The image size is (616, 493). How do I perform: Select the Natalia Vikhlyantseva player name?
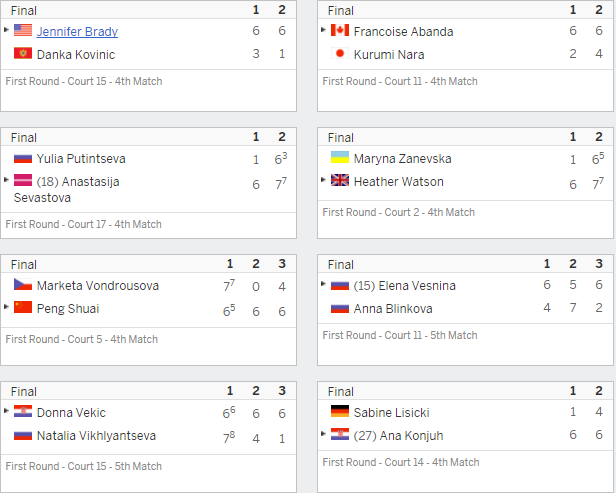click(x=96, y=436)
